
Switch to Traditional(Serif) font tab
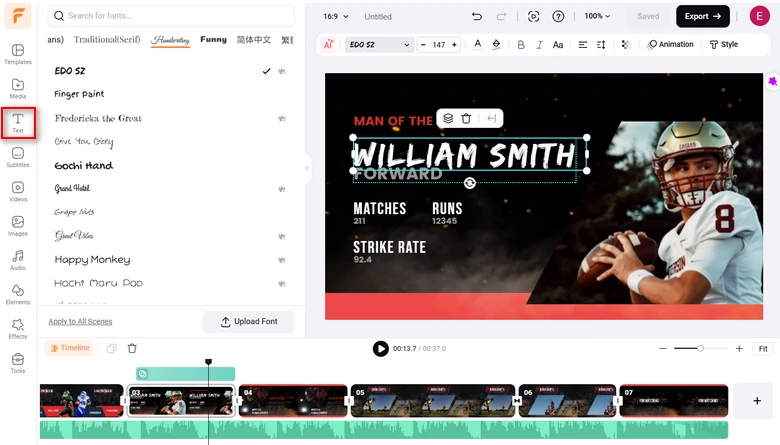click(107, 39)
